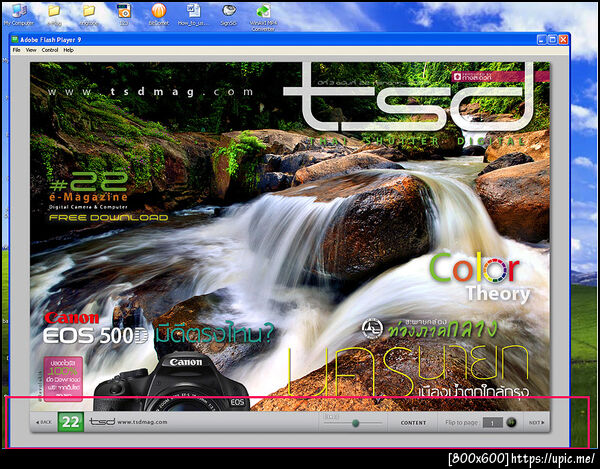Open the WinAVI MP4 Converter desktop icon
The width and height of the screenshot is (600, 469).
click(x=263, y=17)
